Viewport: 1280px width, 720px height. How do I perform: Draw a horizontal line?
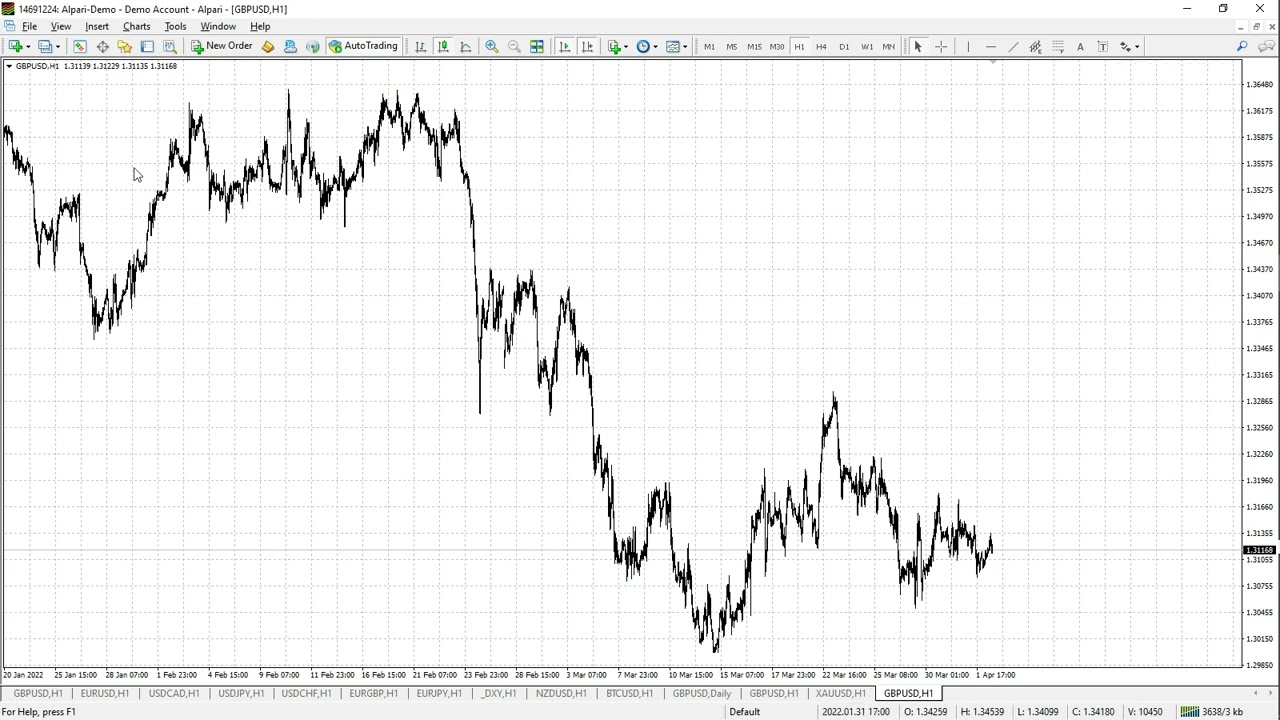click(x=990, y=46)
